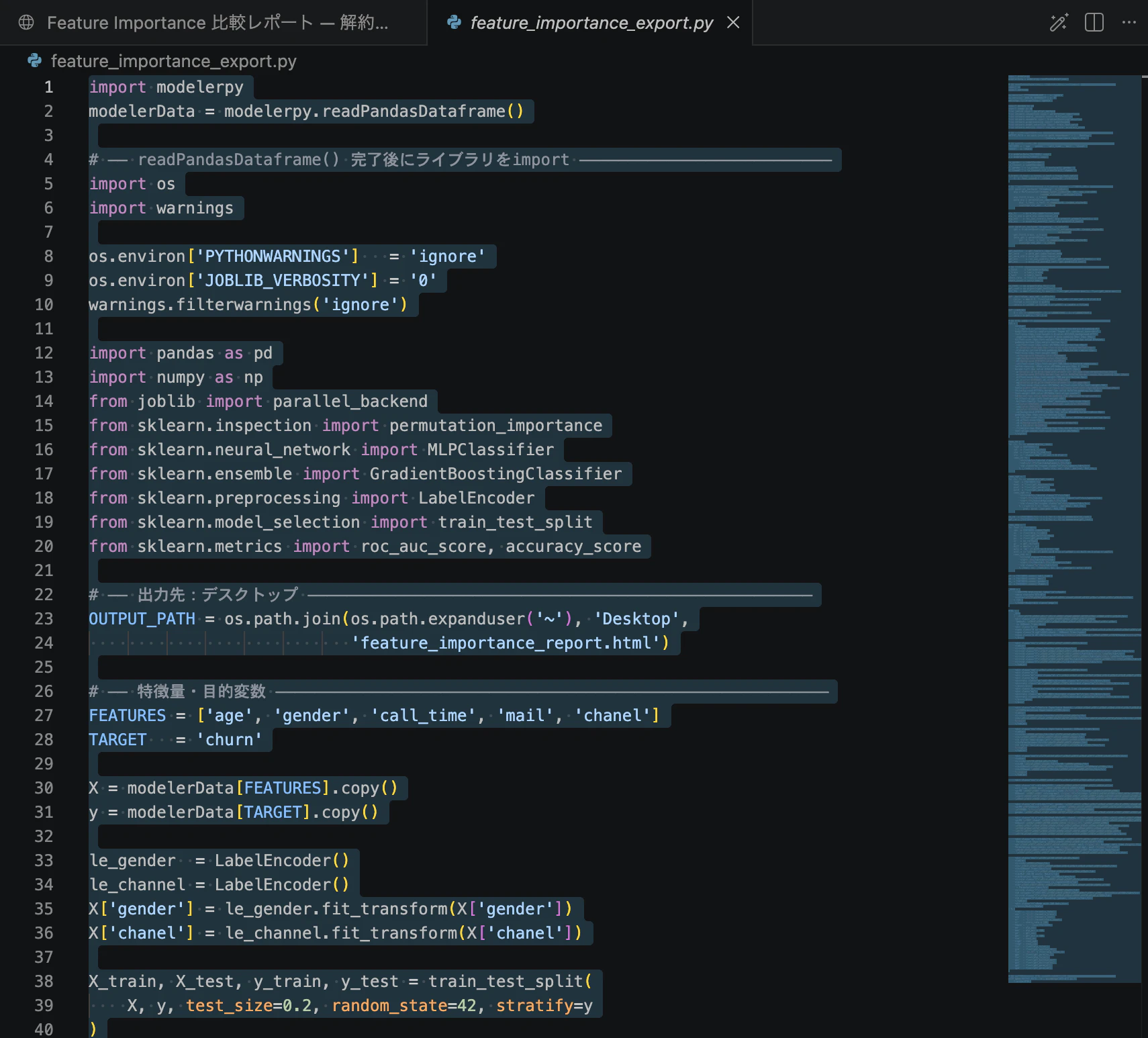
Task: Click 'import modelerpy' on first line
Action: [166, 87]
